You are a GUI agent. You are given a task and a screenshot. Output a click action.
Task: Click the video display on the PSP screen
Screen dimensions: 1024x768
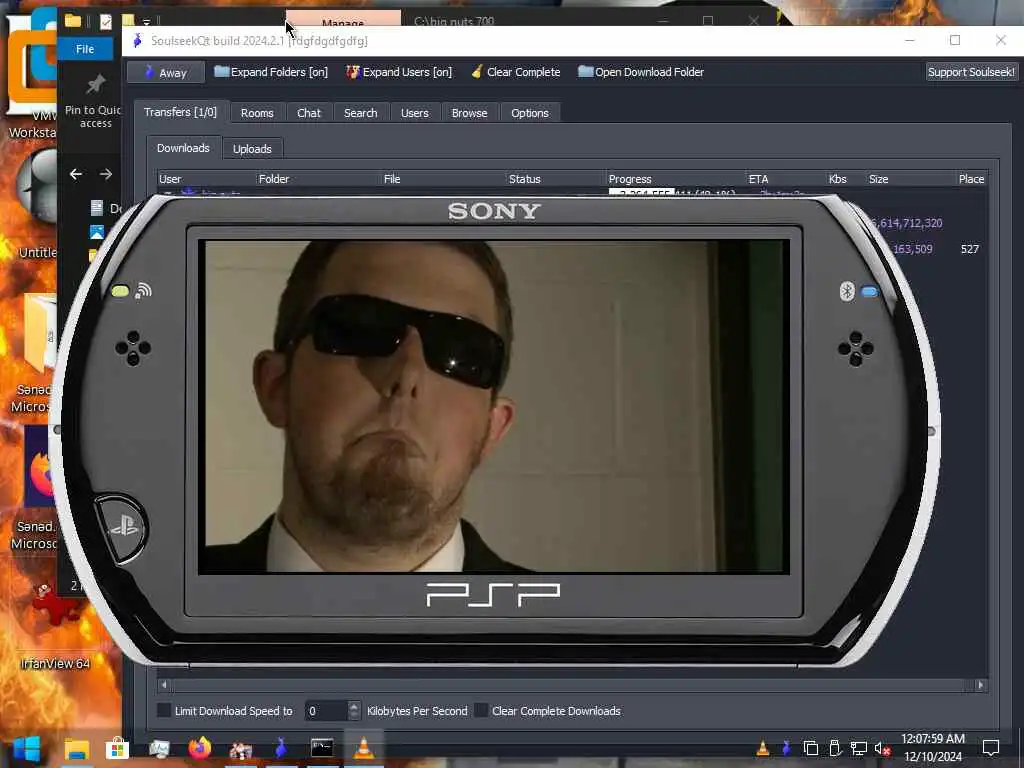pos(494,406)
